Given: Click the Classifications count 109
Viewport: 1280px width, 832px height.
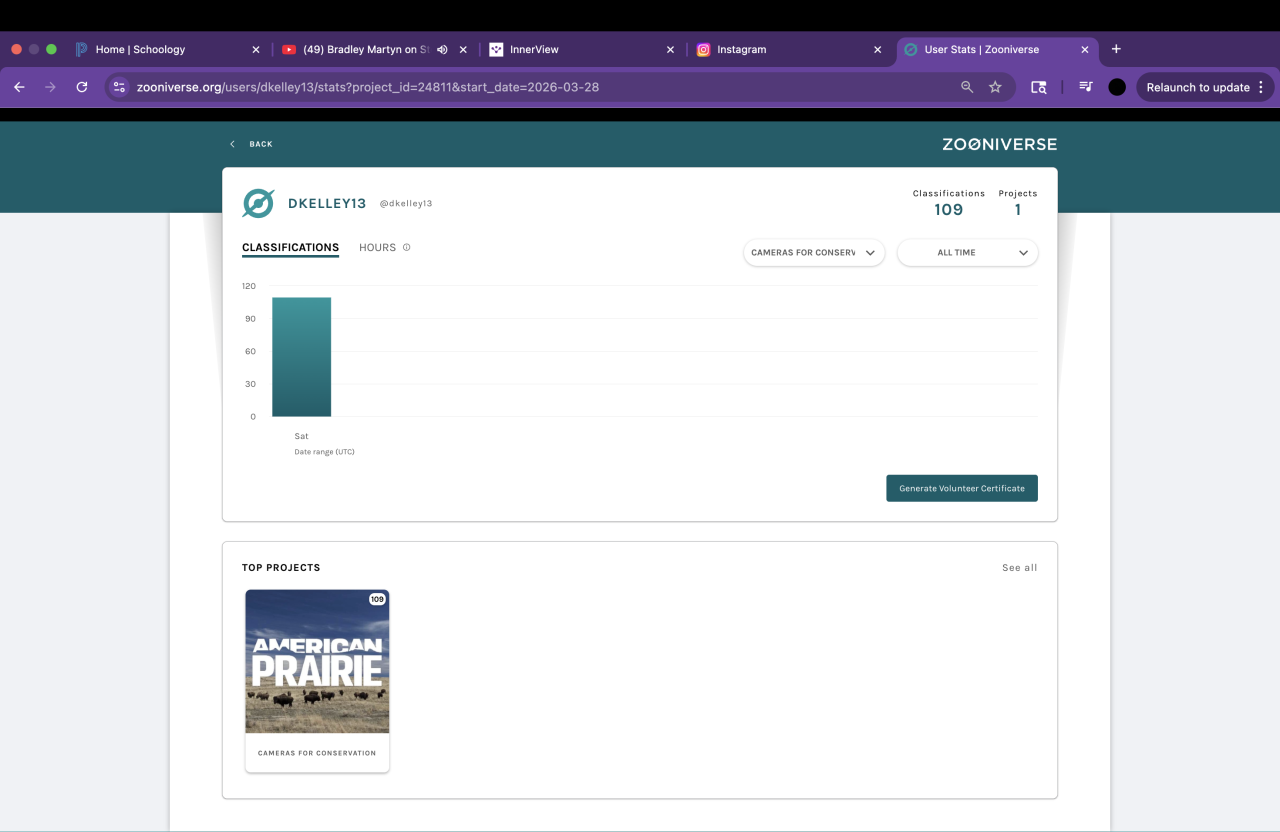Looking at the screenshot, I should (x=948, y=210).
